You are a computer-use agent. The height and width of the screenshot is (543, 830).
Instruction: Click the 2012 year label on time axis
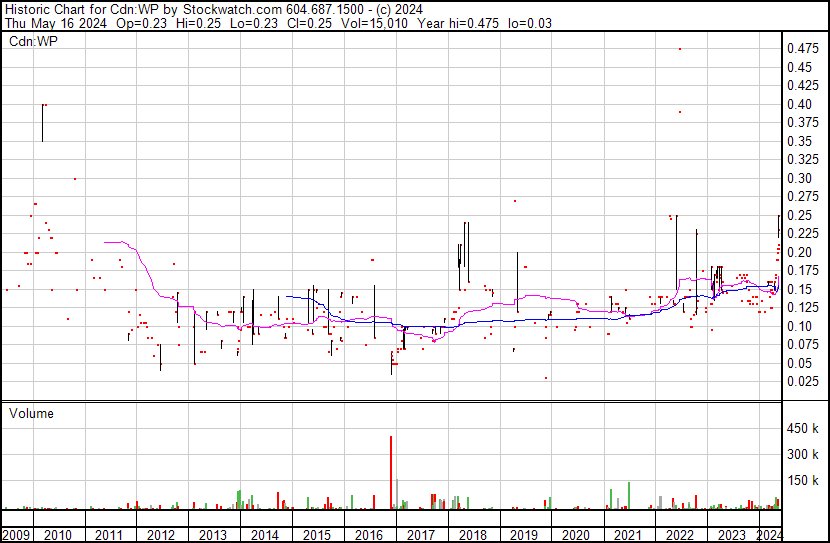160,535
